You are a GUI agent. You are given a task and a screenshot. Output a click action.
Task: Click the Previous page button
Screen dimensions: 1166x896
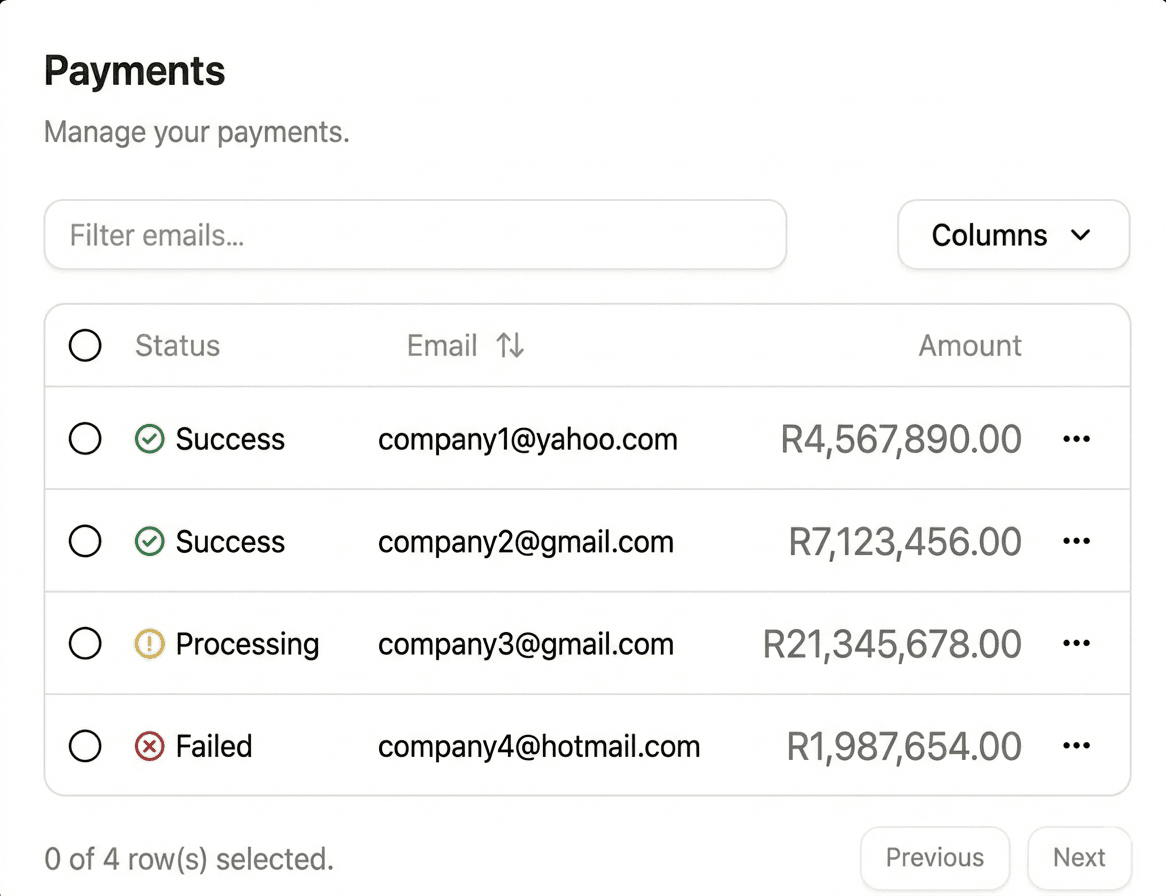(934, 857)
